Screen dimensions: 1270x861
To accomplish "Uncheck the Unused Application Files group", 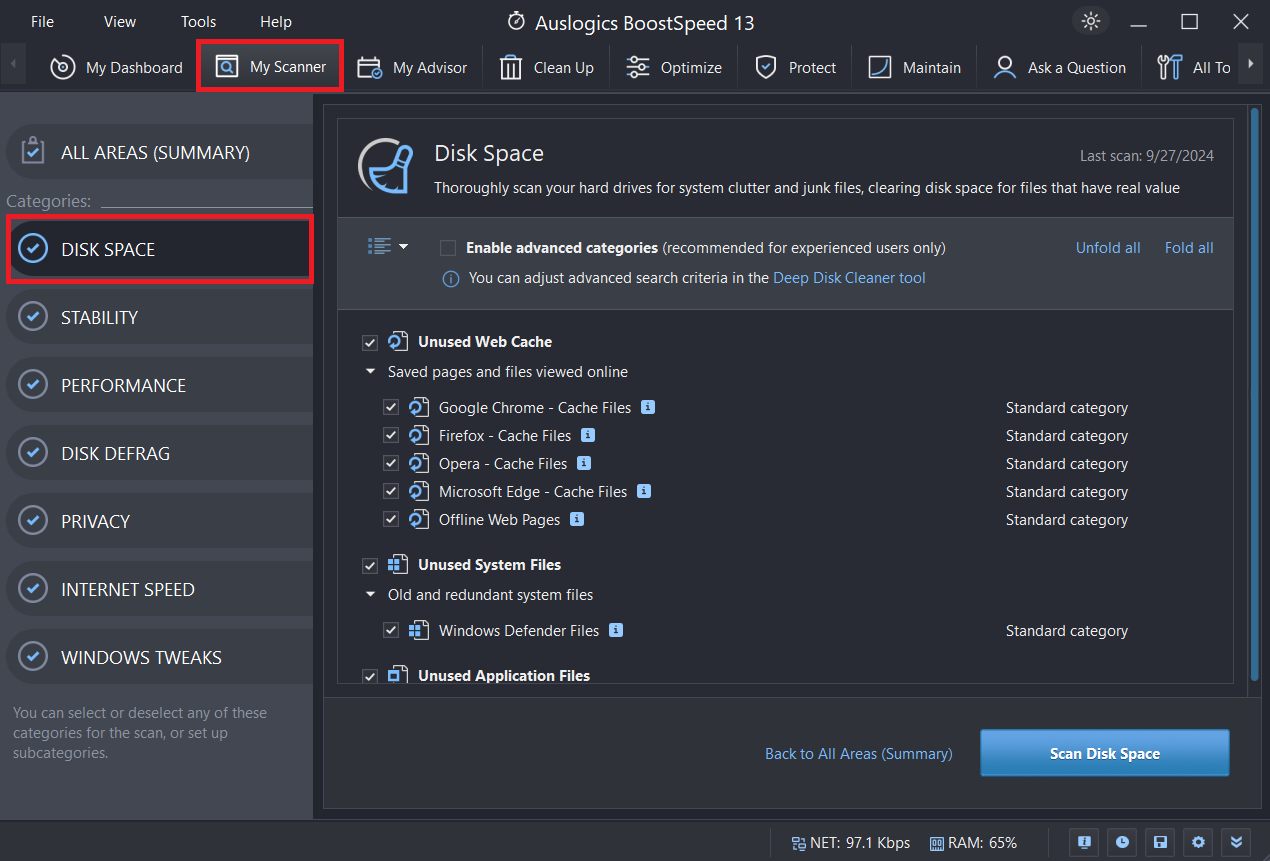I will 370,676.
